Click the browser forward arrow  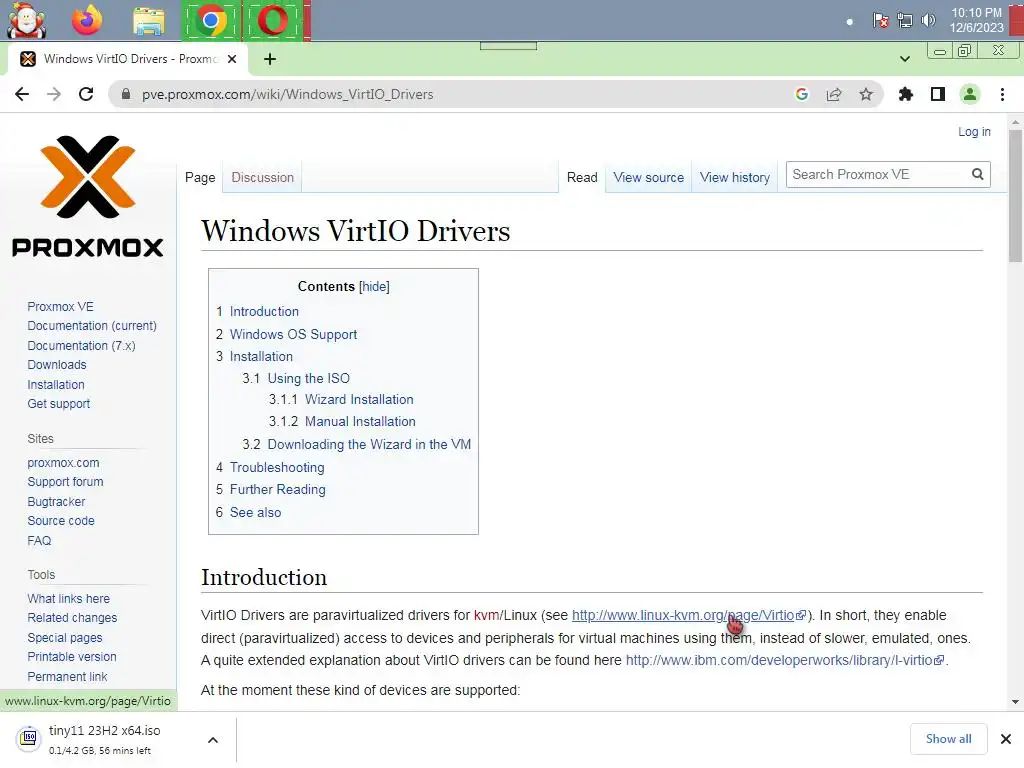click(54, 94)
